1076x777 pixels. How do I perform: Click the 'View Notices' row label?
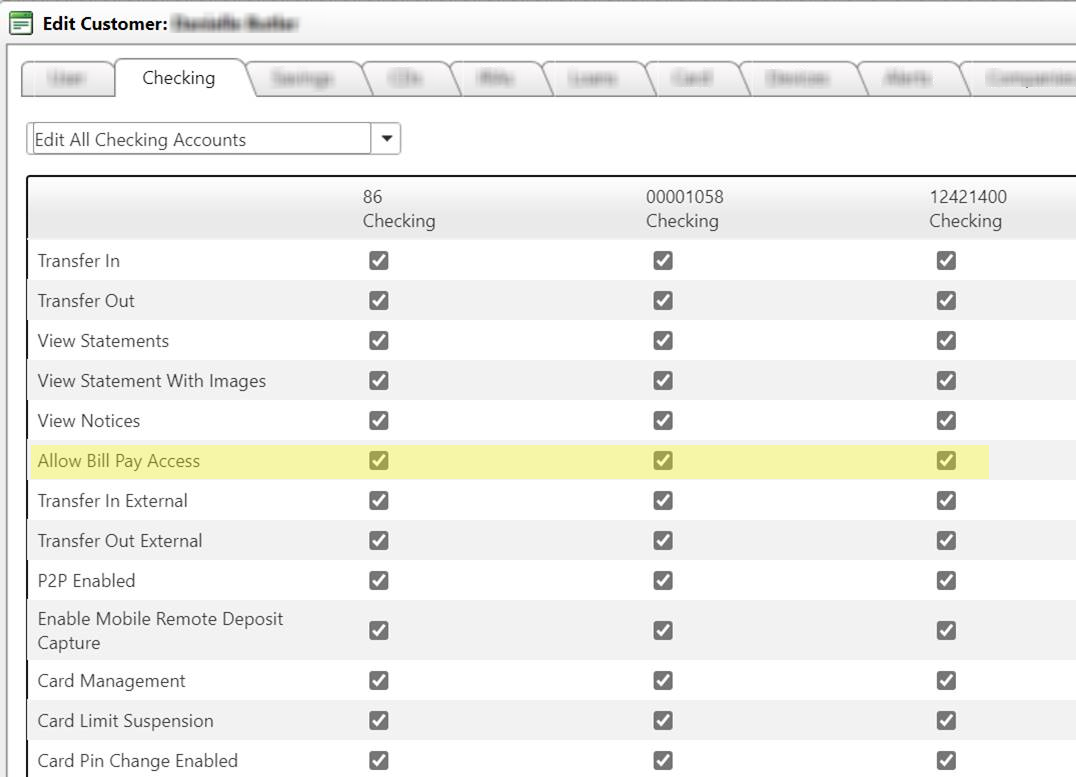[89, 421]
